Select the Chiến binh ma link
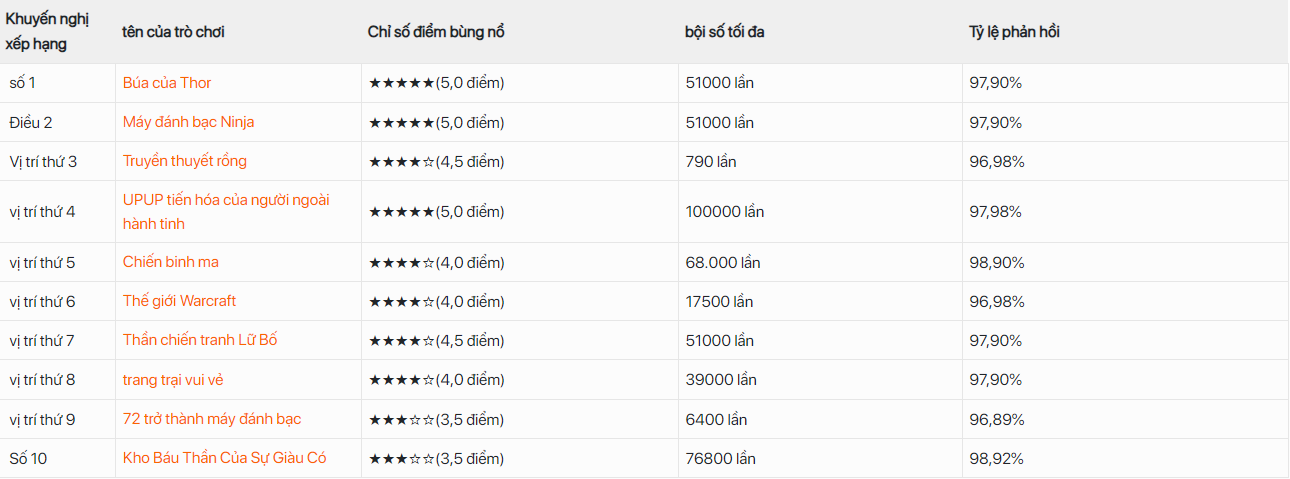Viewport: 1290px width, 479px height. click(x=170, y=262)
